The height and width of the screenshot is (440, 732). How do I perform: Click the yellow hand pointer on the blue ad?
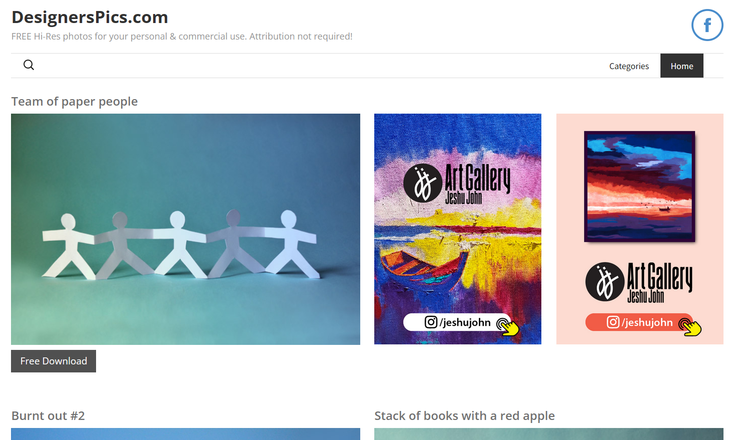(507, 326)
